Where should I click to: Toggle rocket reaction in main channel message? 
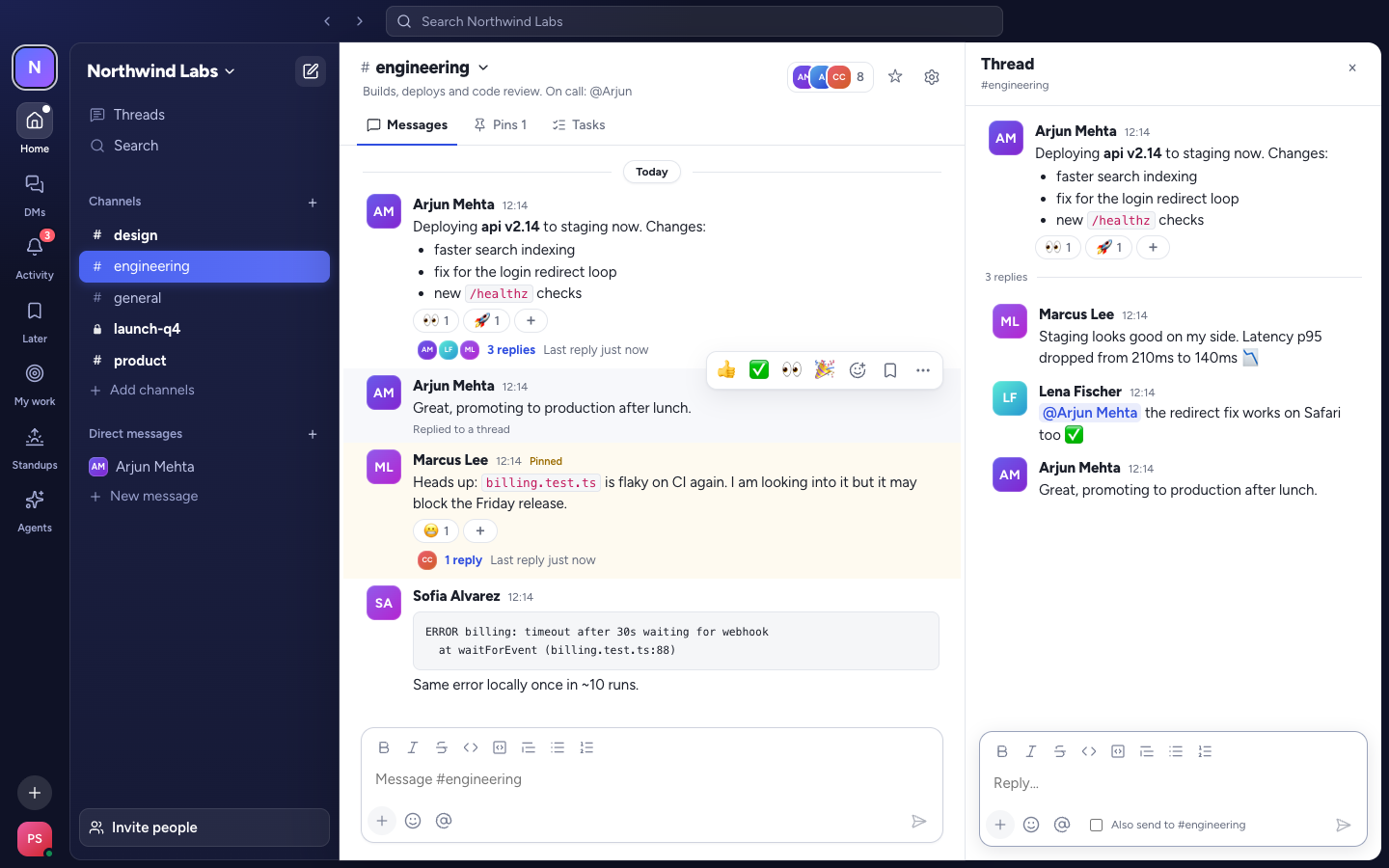pyautogui.click(x=487, y=320)
